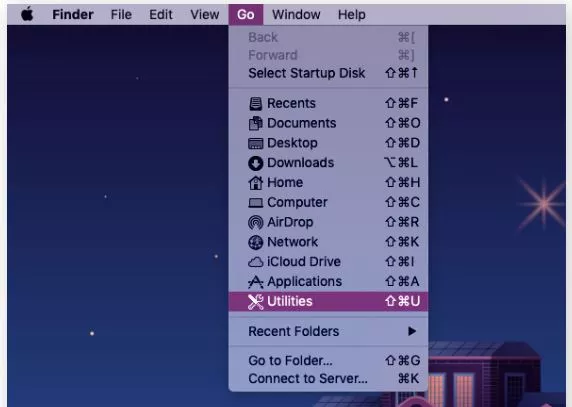The height and width of the screenshot is (407, 572).
Task: Select Network in Go menu
Action: 328,242
